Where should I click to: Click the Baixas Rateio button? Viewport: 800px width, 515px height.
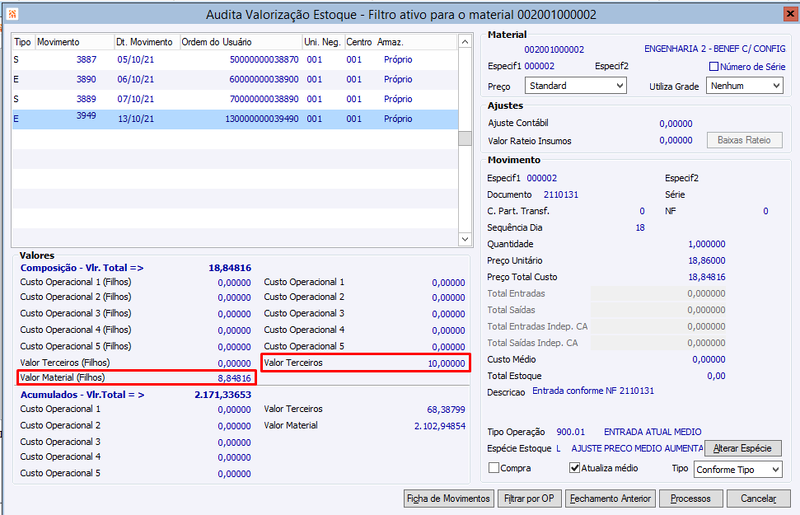click(744, 140)
